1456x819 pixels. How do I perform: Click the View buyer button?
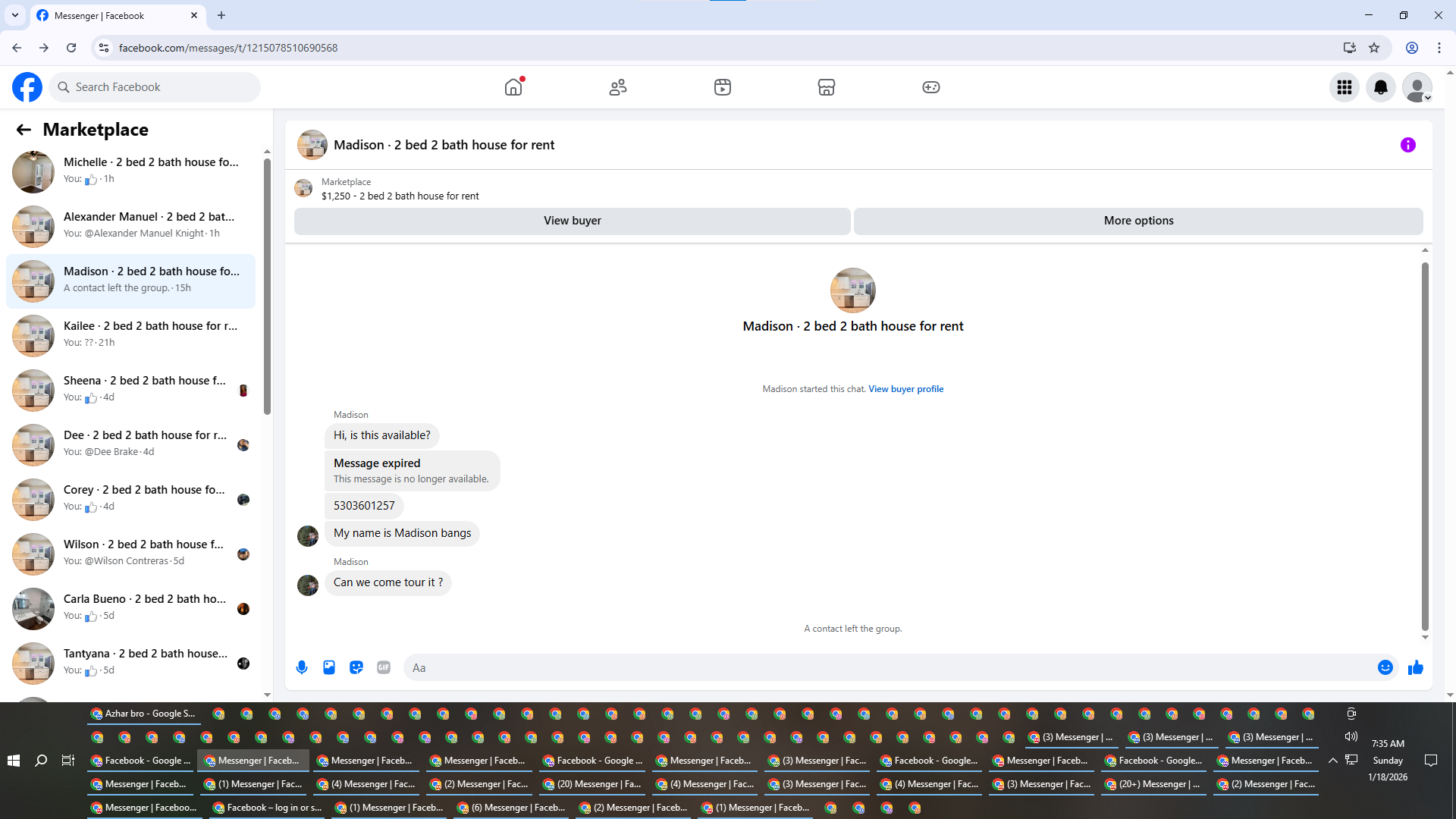tap(572, 221)
